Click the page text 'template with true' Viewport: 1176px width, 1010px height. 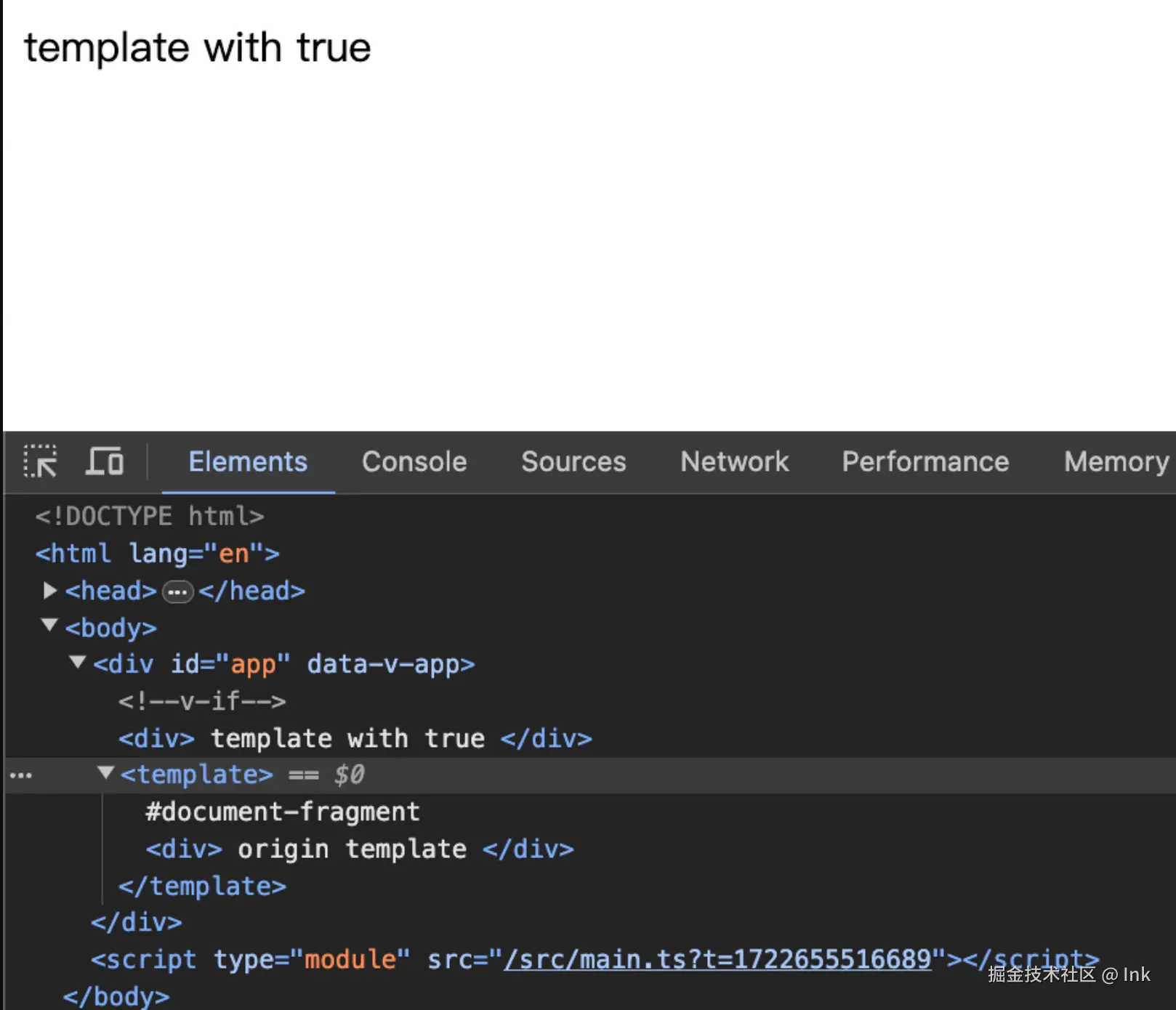198,48
